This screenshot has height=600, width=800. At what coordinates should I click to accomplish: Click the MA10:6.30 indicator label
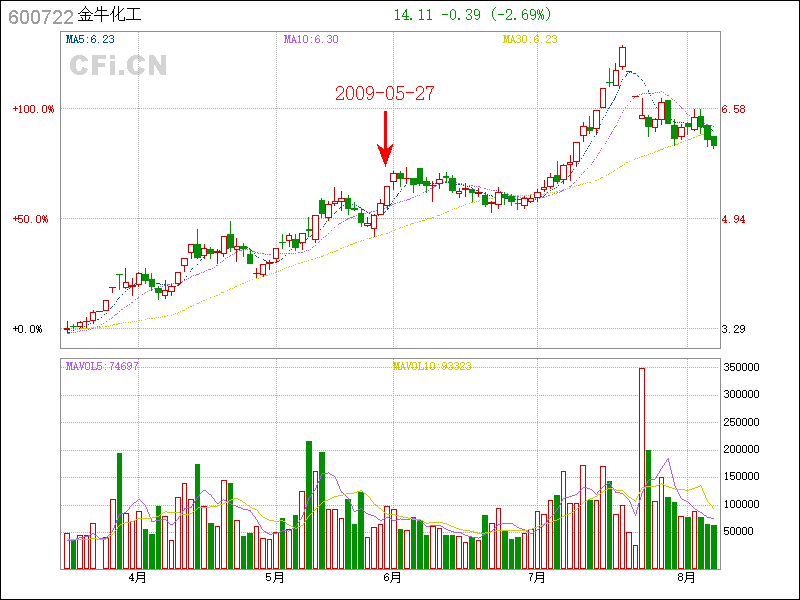[311, 40]
